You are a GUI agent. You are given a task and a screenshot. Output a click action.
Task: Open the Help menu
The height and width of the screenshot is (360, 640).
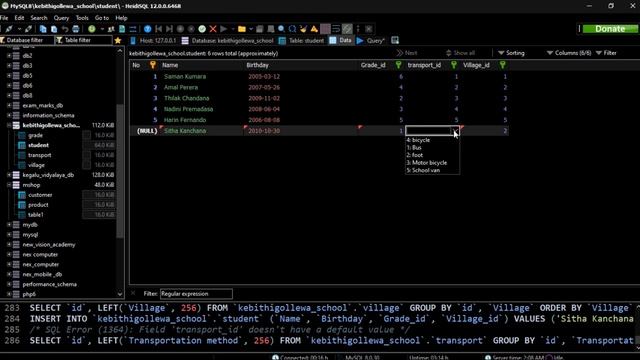pyautogui.click(x=121, y=18)
